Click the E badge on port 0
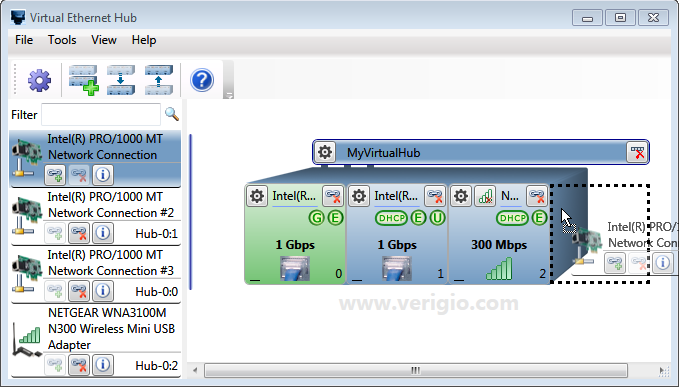679x387 pixels. (335, 218)
